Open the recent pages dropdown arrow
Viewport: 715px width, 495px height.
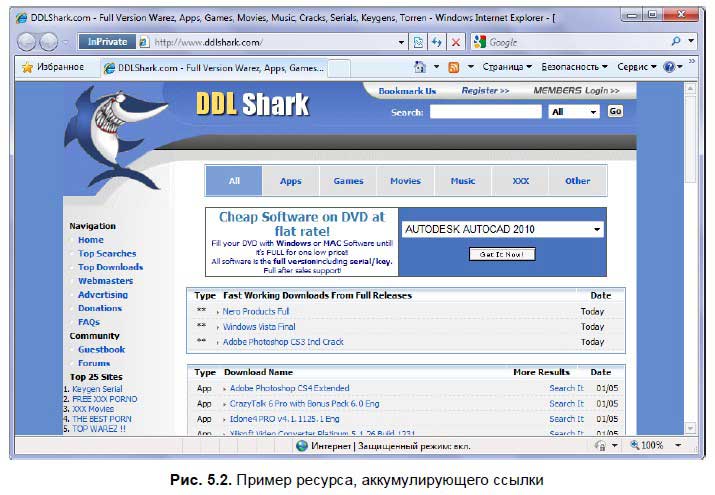pyautogui.click(x=65, y=42)
